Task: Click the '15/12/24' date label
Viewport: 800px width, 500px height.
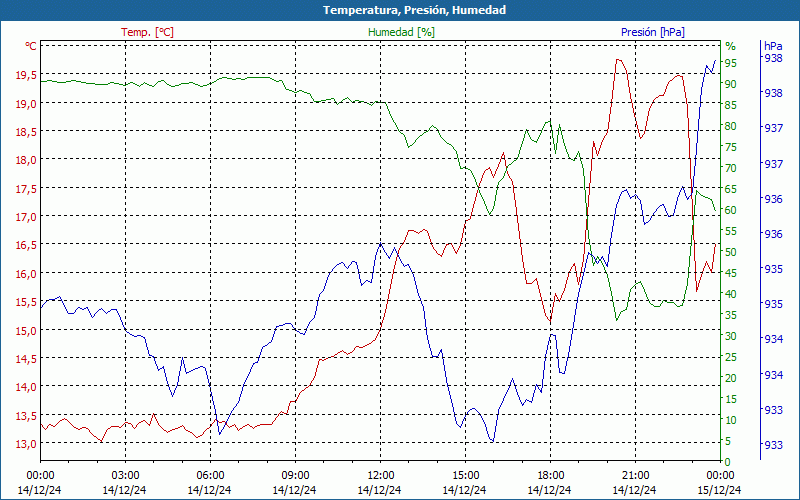Action: [719, 490]
